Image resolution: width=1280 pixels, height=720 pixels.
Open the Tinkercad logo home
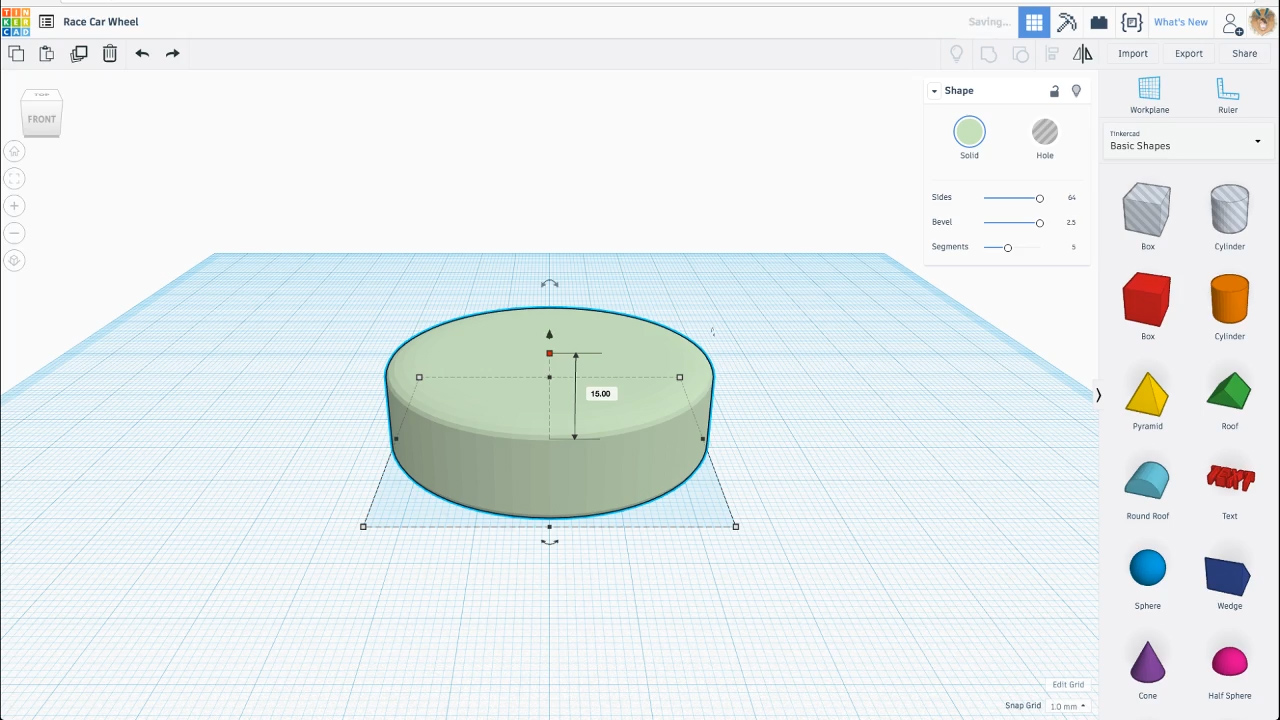(x=16, y=21)
